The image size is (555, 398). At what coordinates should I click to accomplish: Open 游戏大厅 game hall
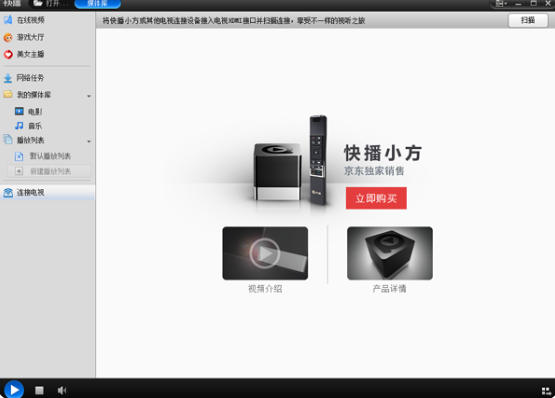pyautogui.click(x=24, y=37)
